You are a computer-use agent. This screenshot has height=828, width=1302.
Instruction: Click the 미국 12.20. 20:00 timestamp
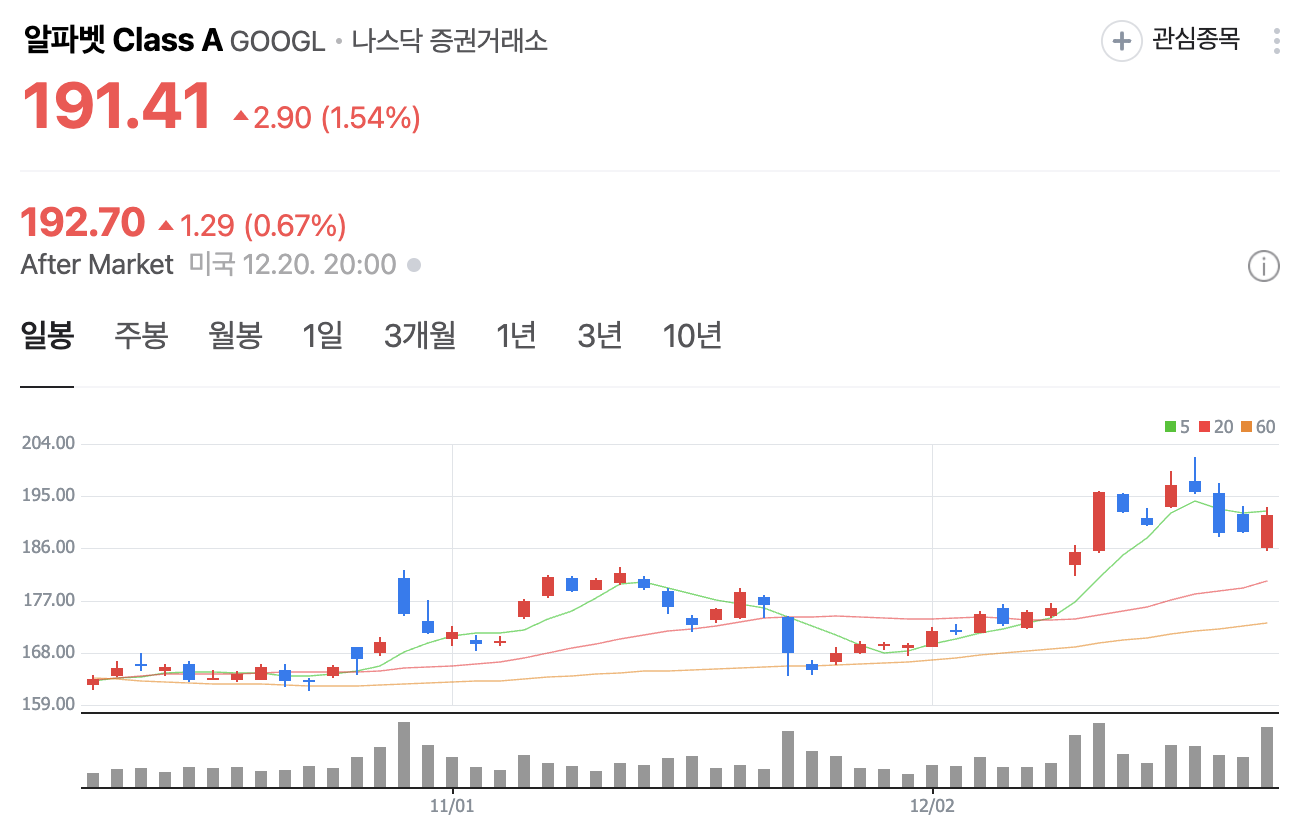point(292,265)
